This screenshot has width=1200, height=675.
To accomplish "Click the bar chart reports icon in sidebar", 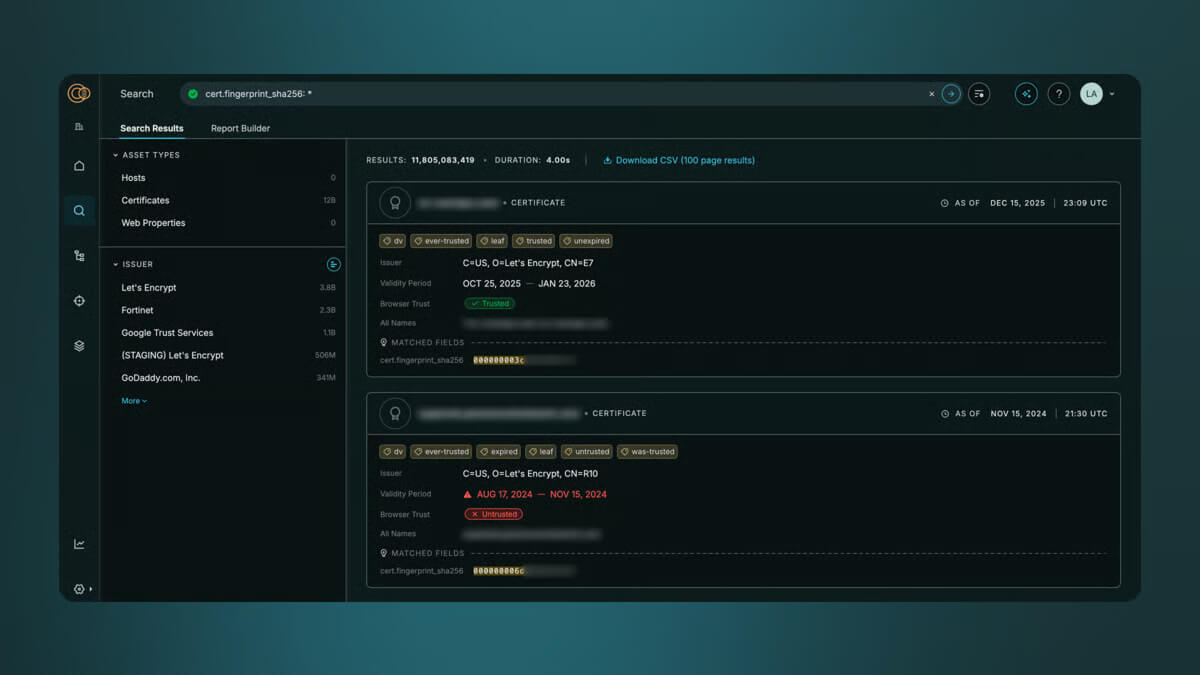I will pos(80,126).
